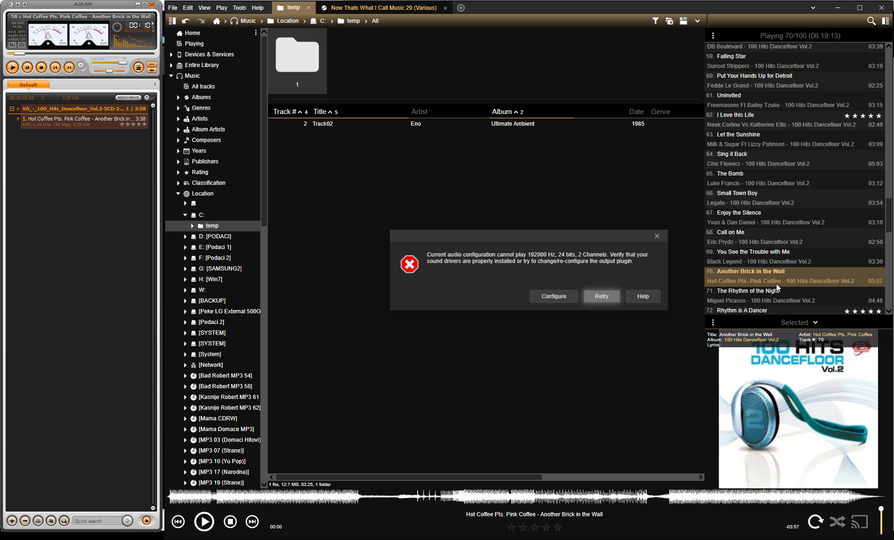Toggle repeat in the bottom player
Viewport: 894px width, 540px height.
(x=815, y=521)
